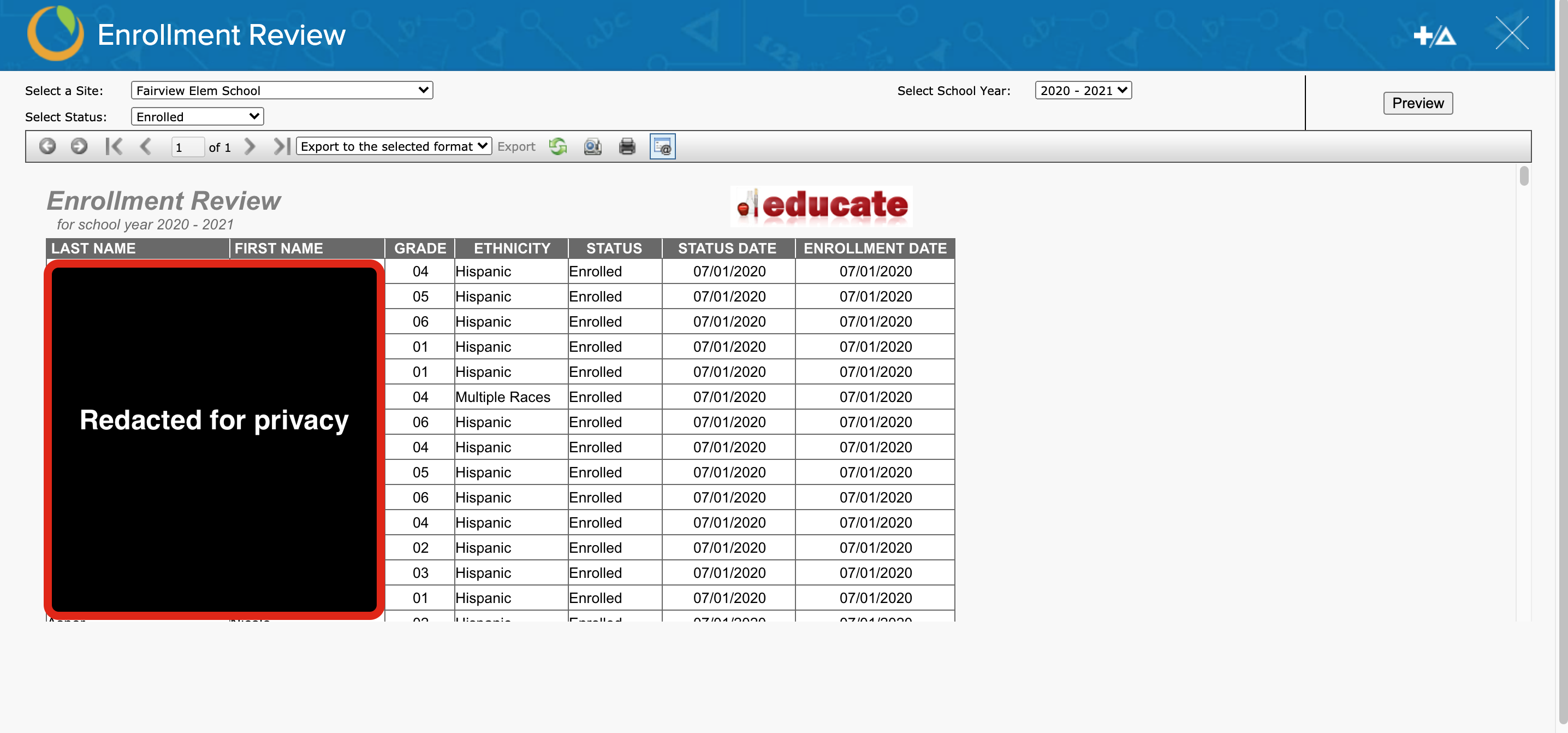
Task: Go to last page of report
Action: pos(281,146)
